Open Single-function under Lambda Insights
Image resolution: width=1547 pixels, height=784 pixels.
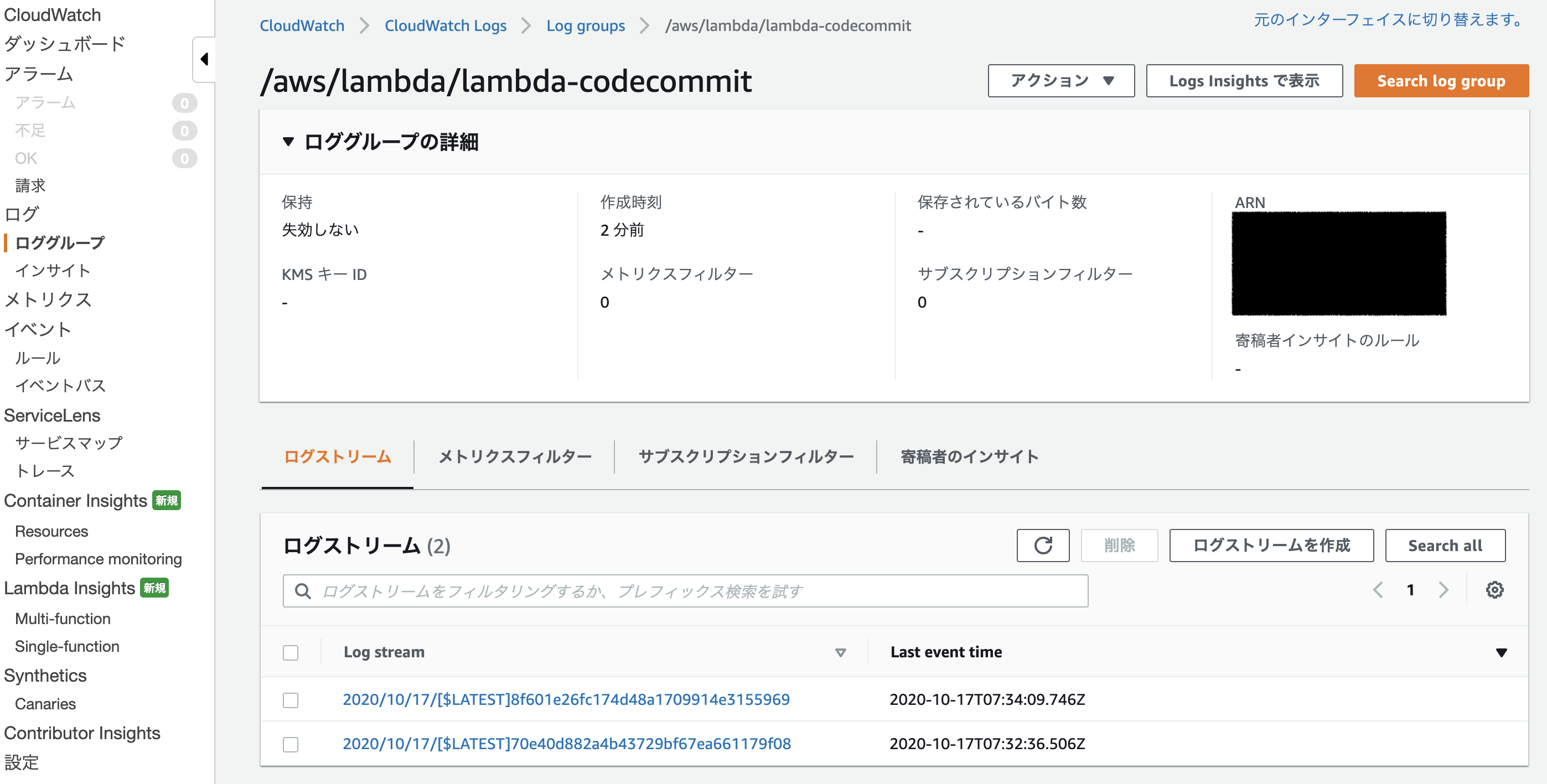pos(68,647)
